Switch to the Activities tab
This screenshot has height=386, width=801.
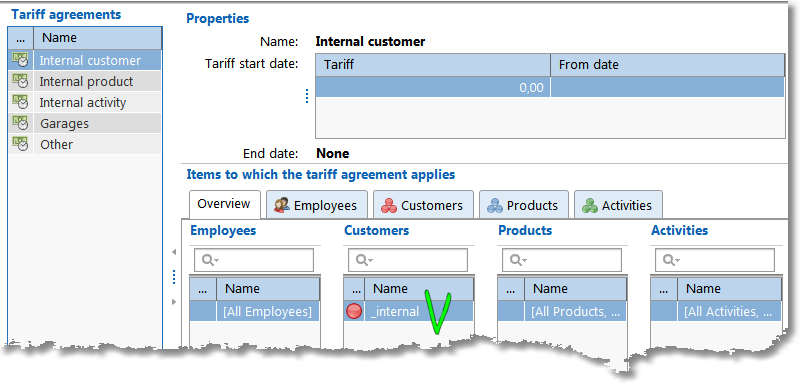(618, 205)
